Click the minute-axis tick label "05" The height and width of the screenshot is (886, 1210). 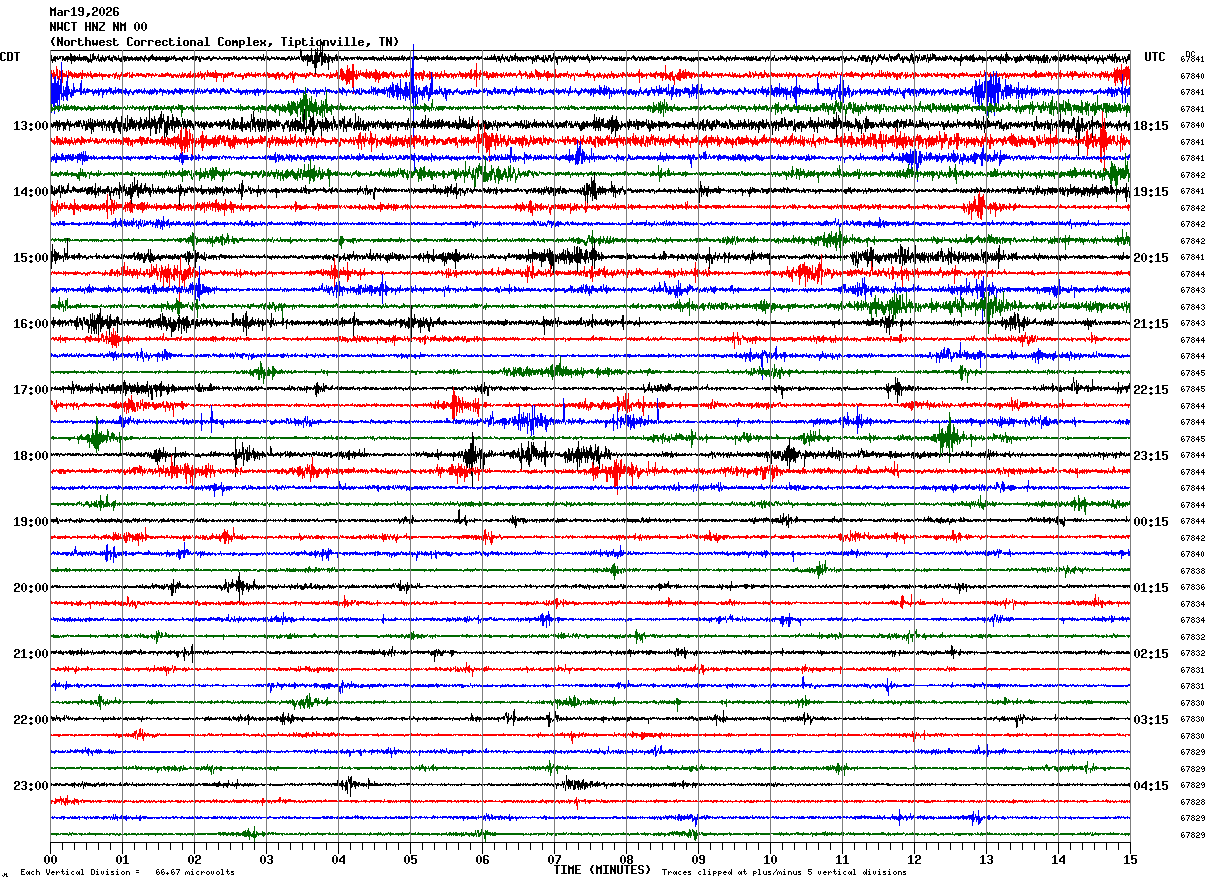410,860
